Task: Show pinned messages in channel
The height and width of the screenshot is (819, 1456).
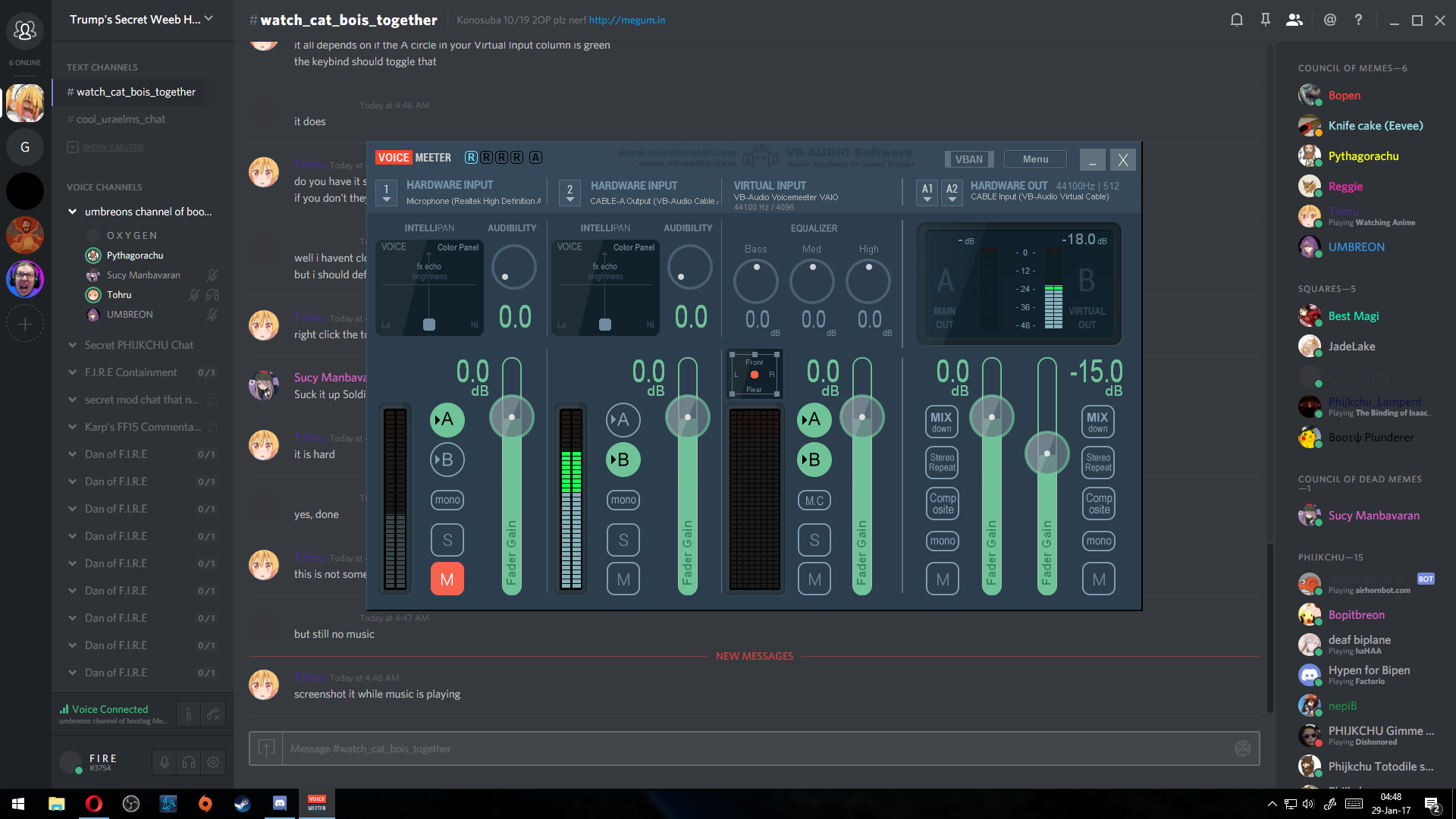Action: 1266,20
